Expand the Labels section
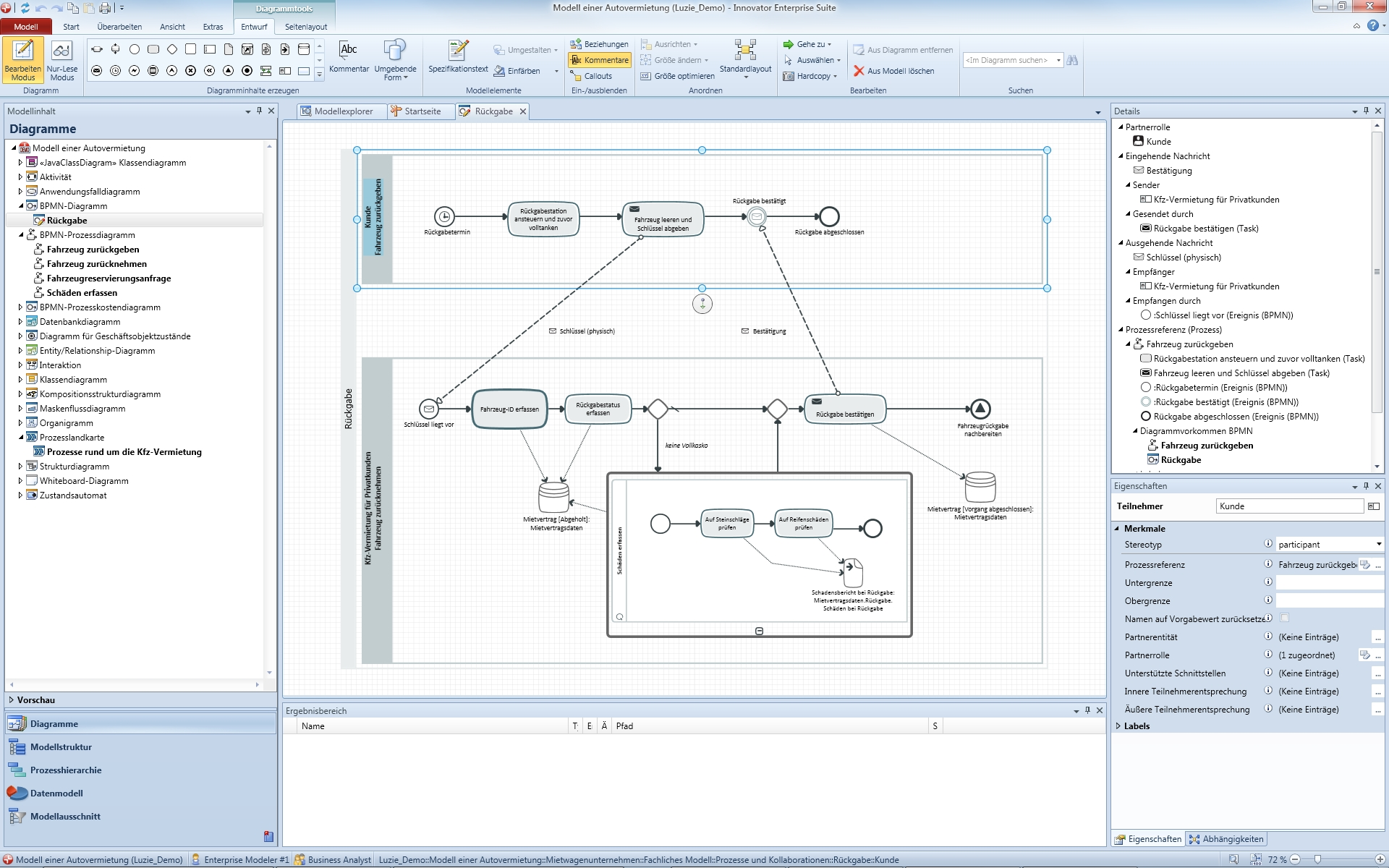This screenshot has height=868, width=1389. tap(1118, 726)
